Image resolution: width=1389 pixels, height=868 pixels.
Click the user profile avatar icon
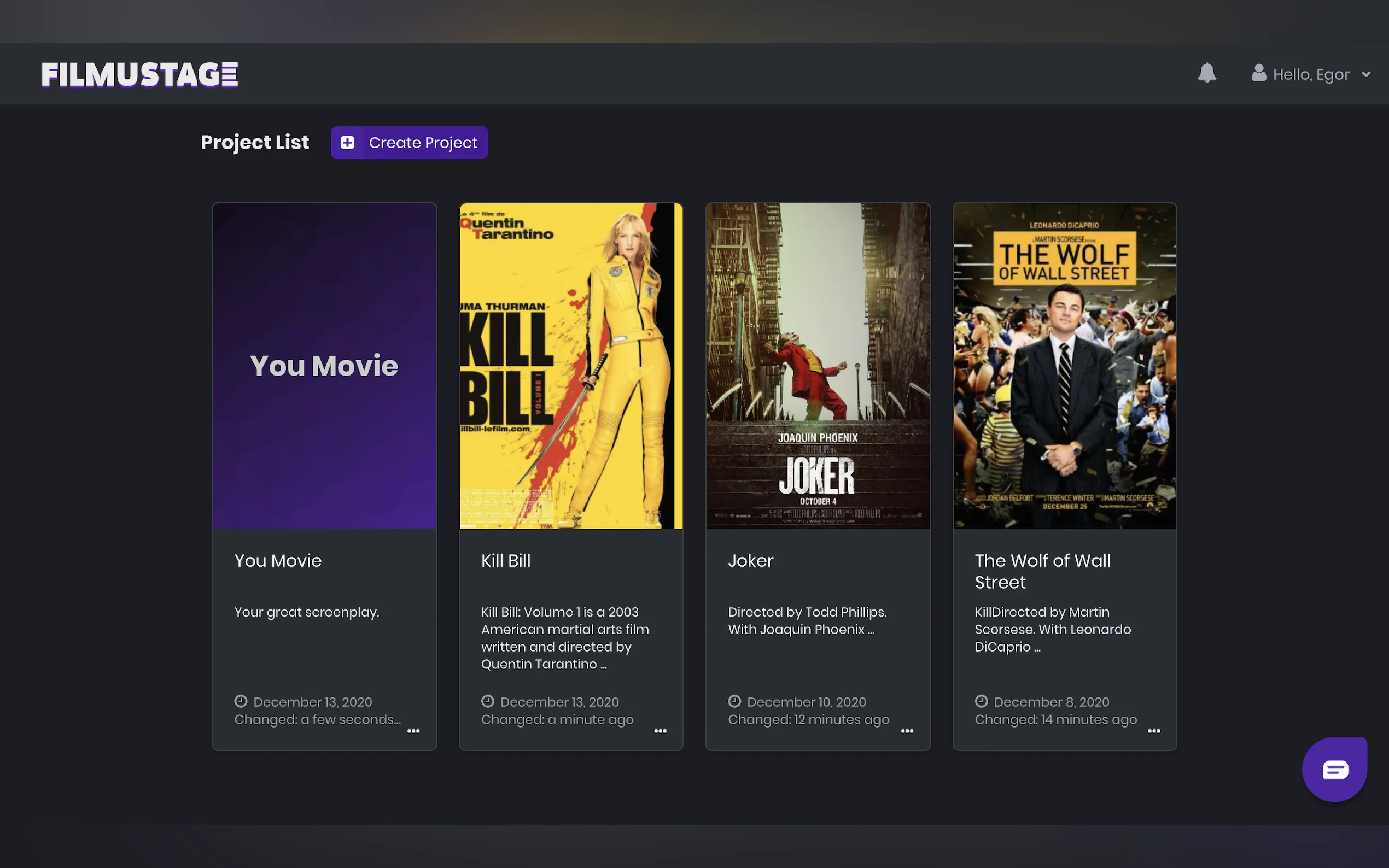1259,73
